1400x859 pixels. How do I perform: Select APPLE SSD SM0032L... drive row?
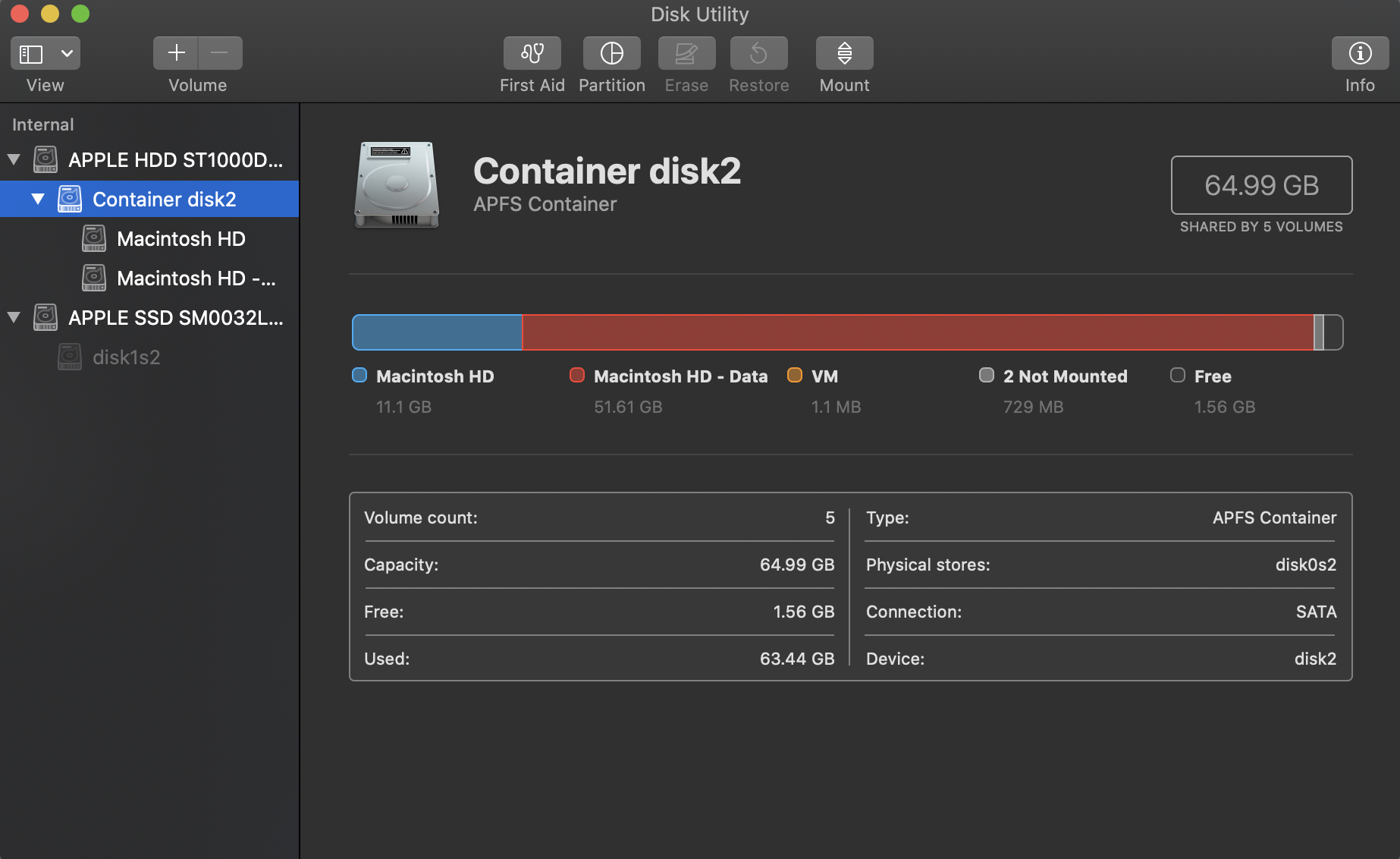click(x=149, y=317)
